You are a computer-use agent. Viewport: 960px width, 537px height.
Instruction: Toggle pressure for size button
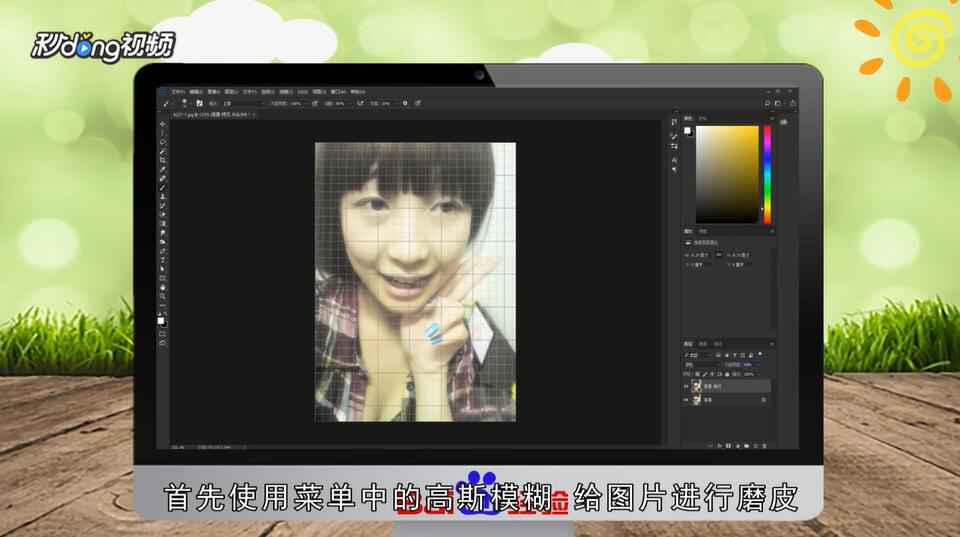pos(418,103)
